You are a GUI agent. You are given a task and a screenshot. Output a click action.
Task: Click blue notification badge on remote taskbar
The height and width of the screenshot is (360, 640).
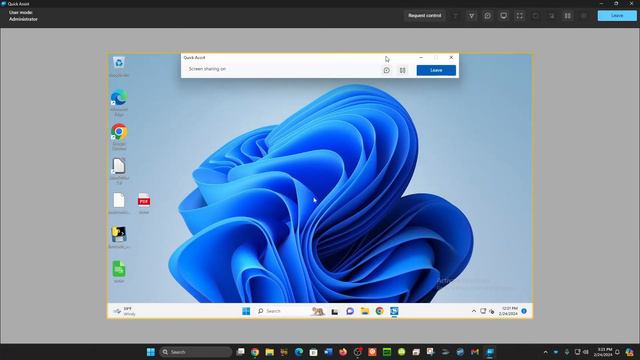pos(524,311)
